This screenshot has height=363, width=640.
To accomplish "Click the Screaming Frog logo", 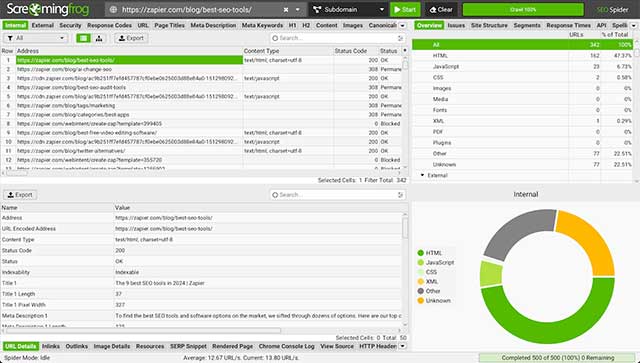I will tap(47, 9).
